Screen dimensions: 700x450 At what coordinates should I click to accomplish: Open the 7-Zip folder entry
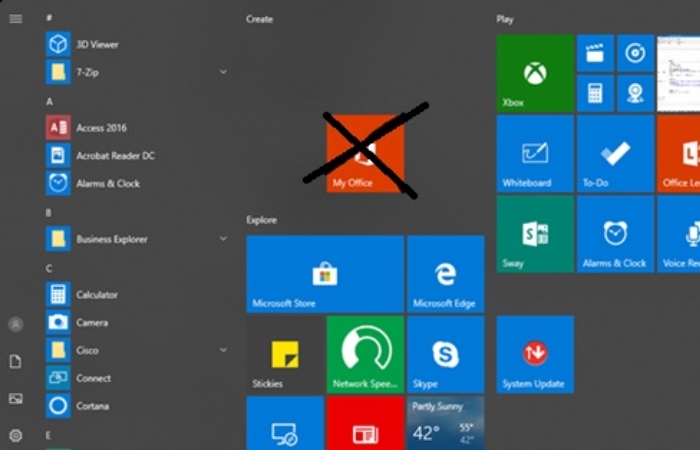136,72
